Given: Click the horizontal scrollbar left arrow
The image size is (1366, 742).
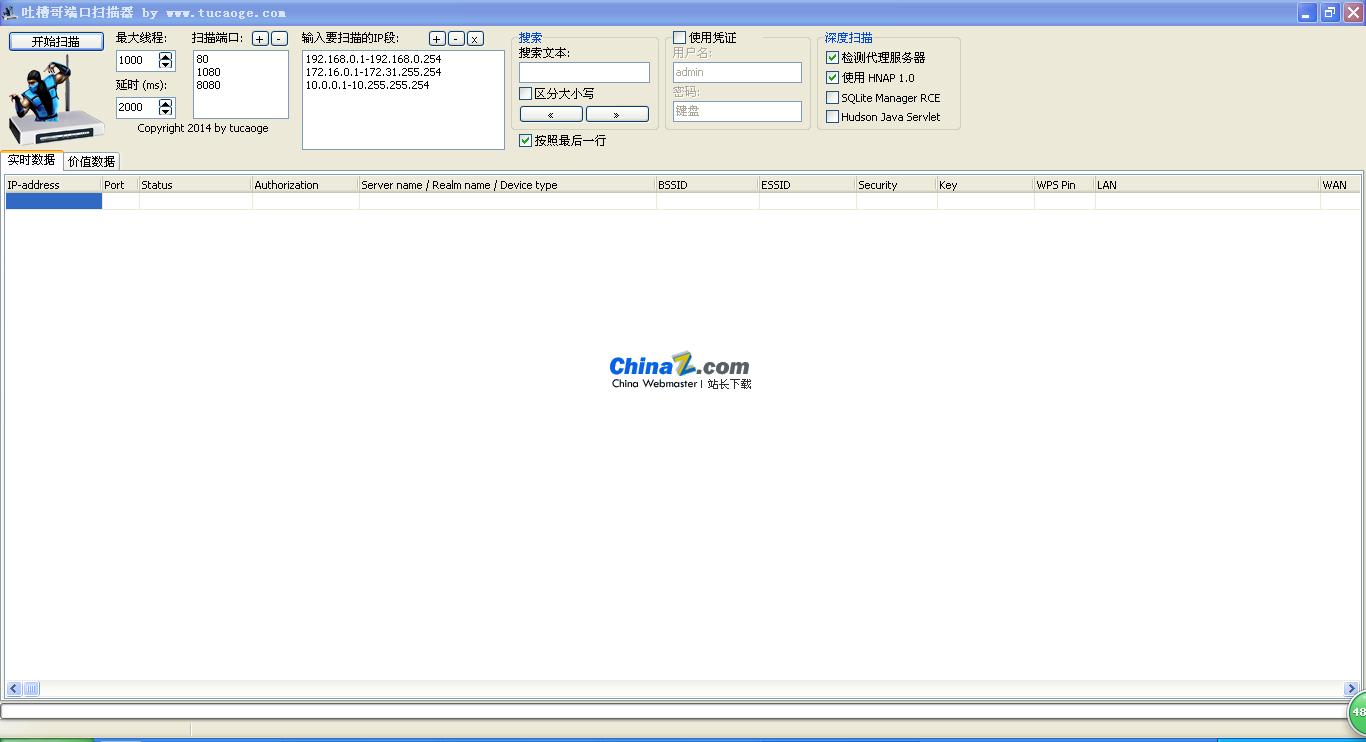Looking at the screenshot, I should pos(14,689).
